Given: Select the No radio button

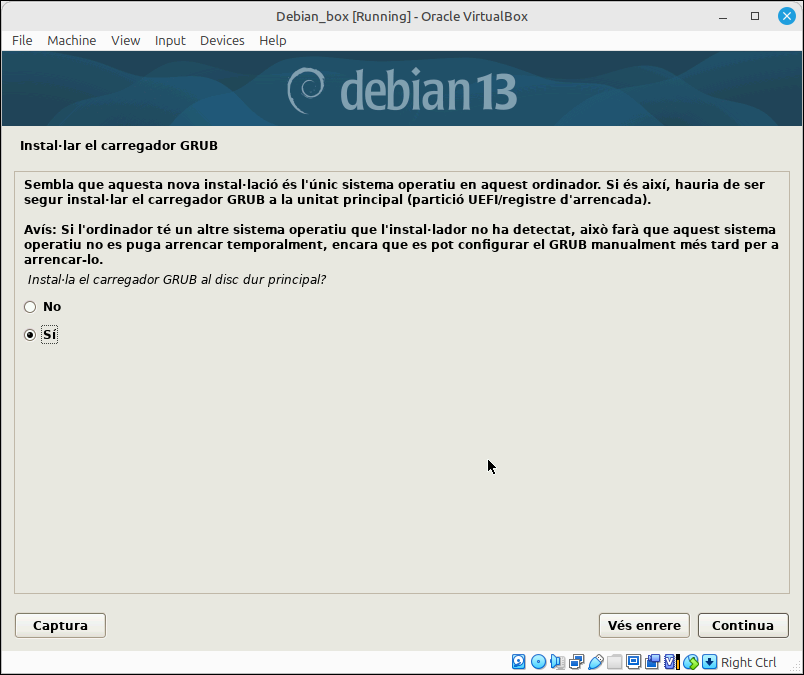Looking at the screenshot, I should (x=30, y=307).
